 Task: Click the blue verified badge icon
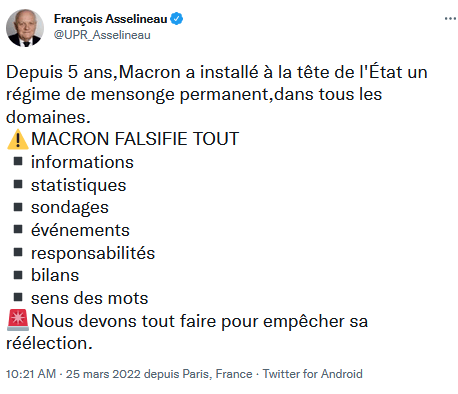point(177,19)
